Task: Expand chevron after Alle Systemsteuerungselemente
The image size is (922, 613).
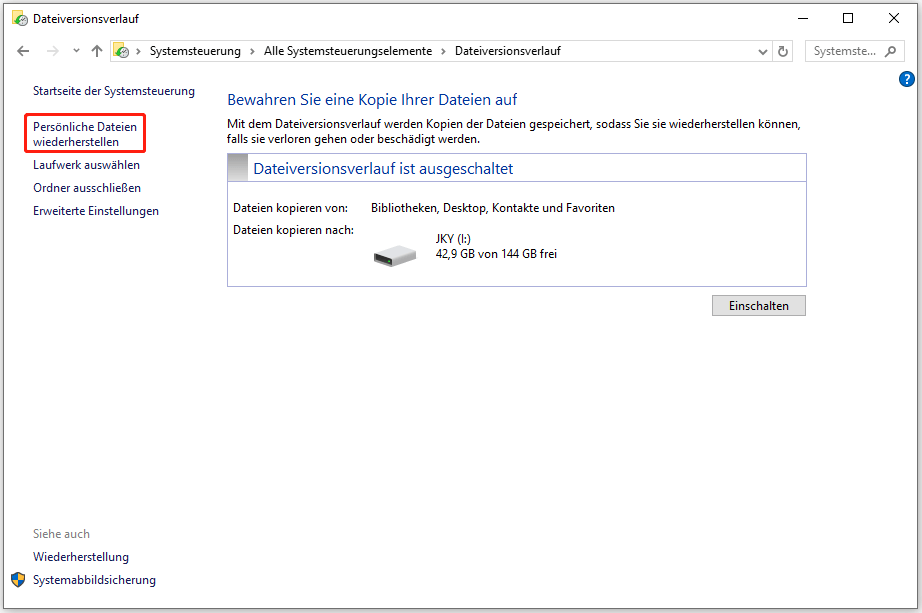Action: (443, 51)
